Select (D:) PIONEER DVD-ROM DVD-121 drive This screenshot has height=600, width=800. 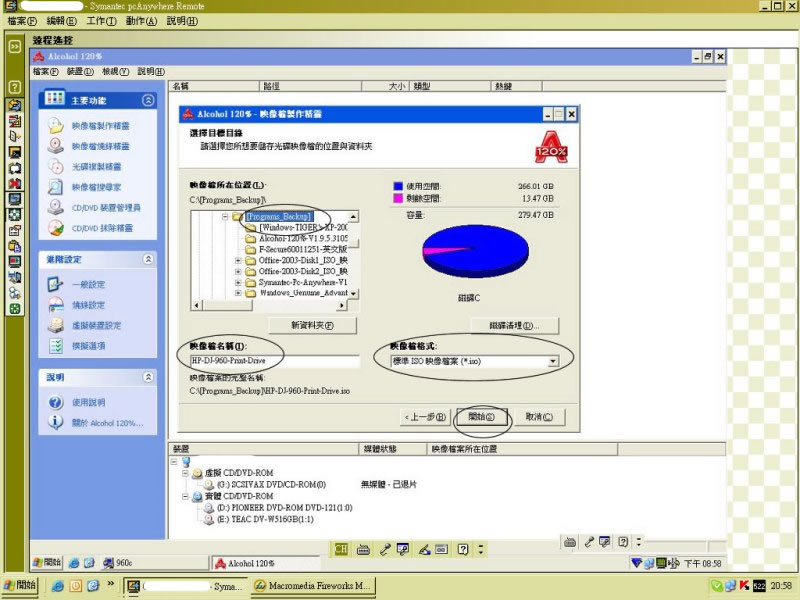coord(285,508)
